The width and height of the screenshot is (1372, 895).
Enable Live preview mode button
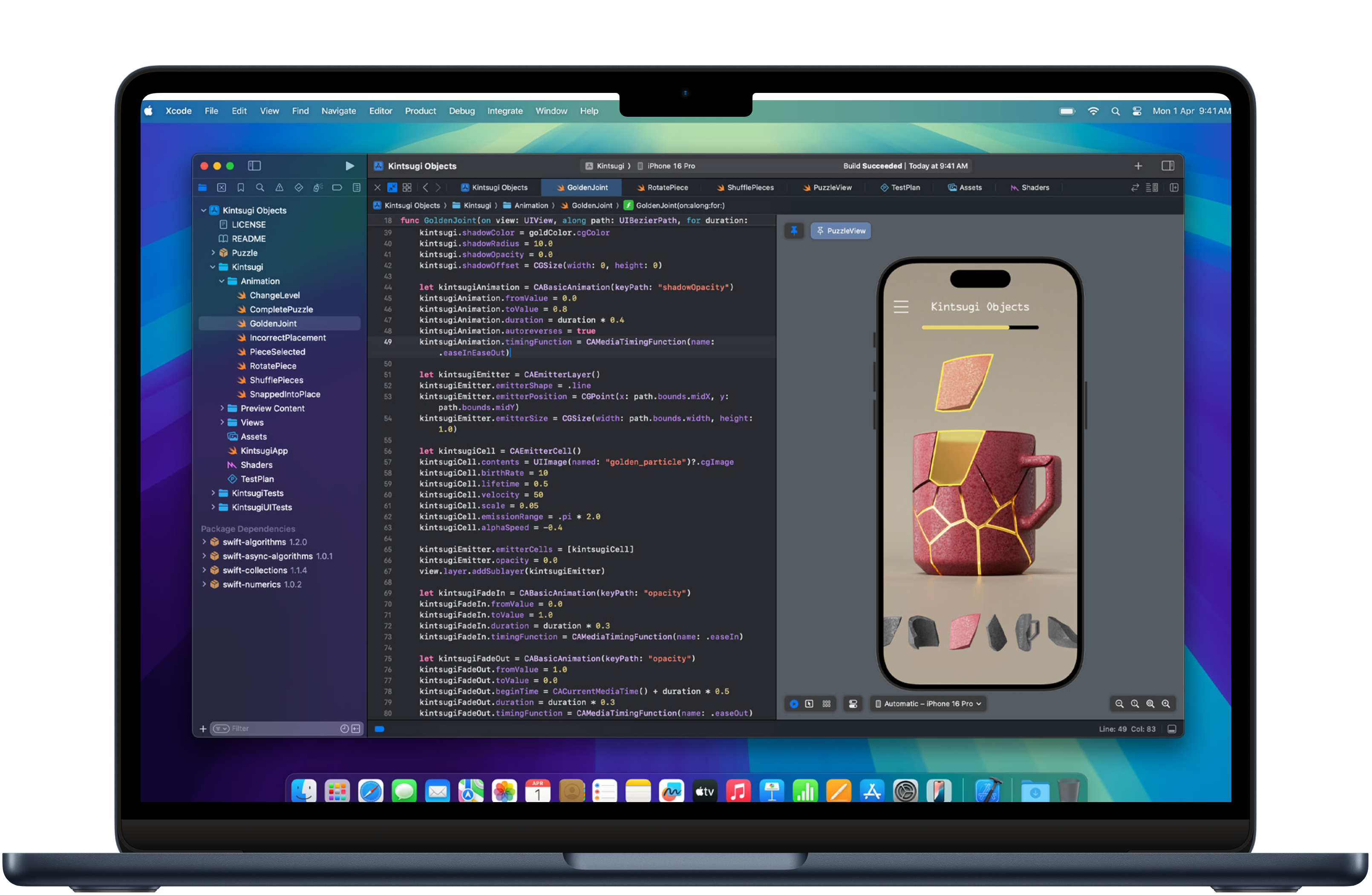794,704
